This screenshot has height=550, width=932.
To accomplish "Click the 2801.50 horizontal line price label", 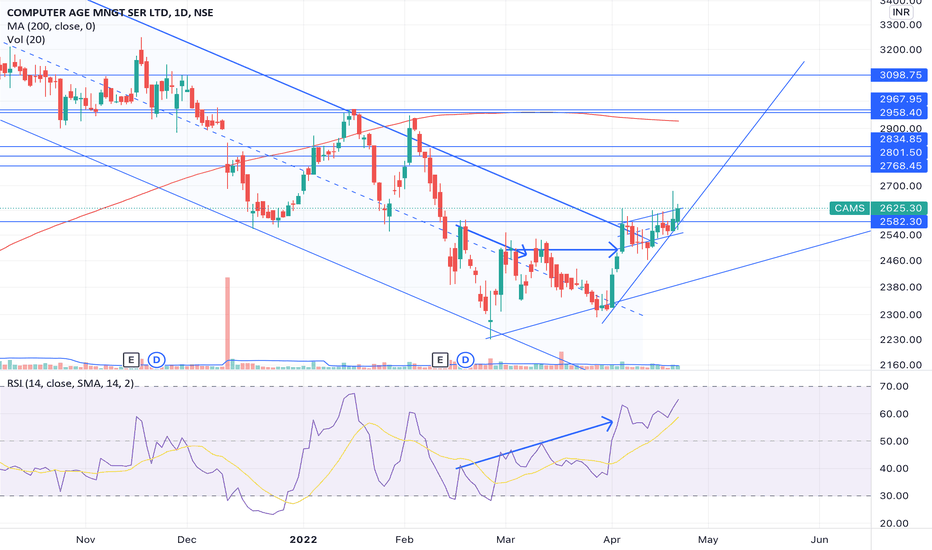I will coord(900,152).
